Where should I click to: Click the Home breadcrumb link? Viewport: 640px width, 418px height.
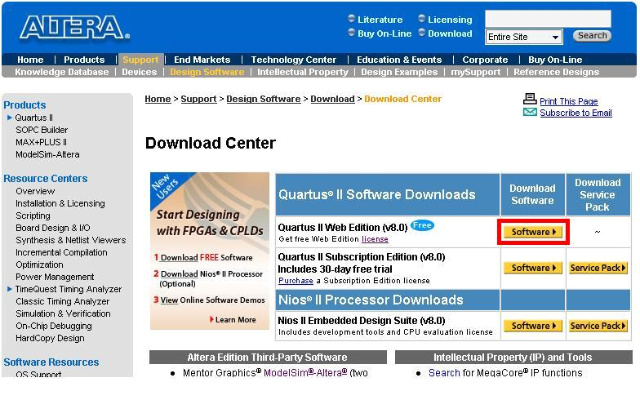pyautogui.click(x=158, y=99)
